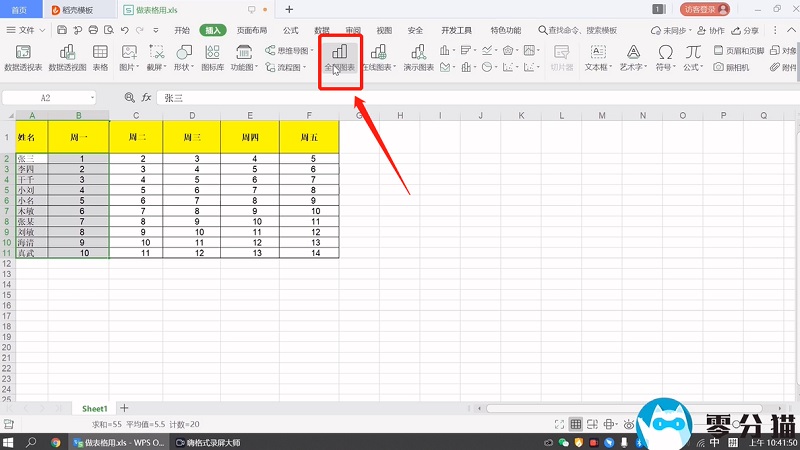Switch to the 页面布局 ribbon tab
The height and width of the screenshot is (450, 800).
251,30
